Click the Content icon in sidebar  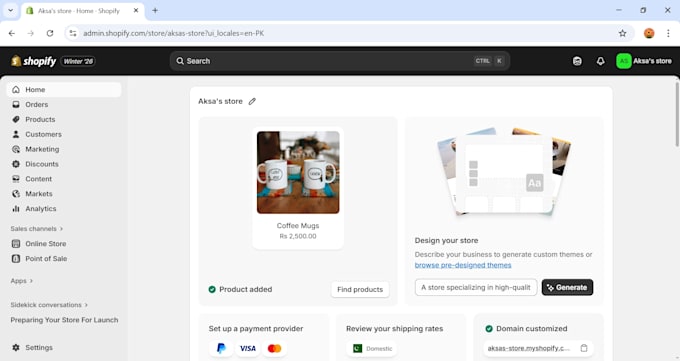16,179
